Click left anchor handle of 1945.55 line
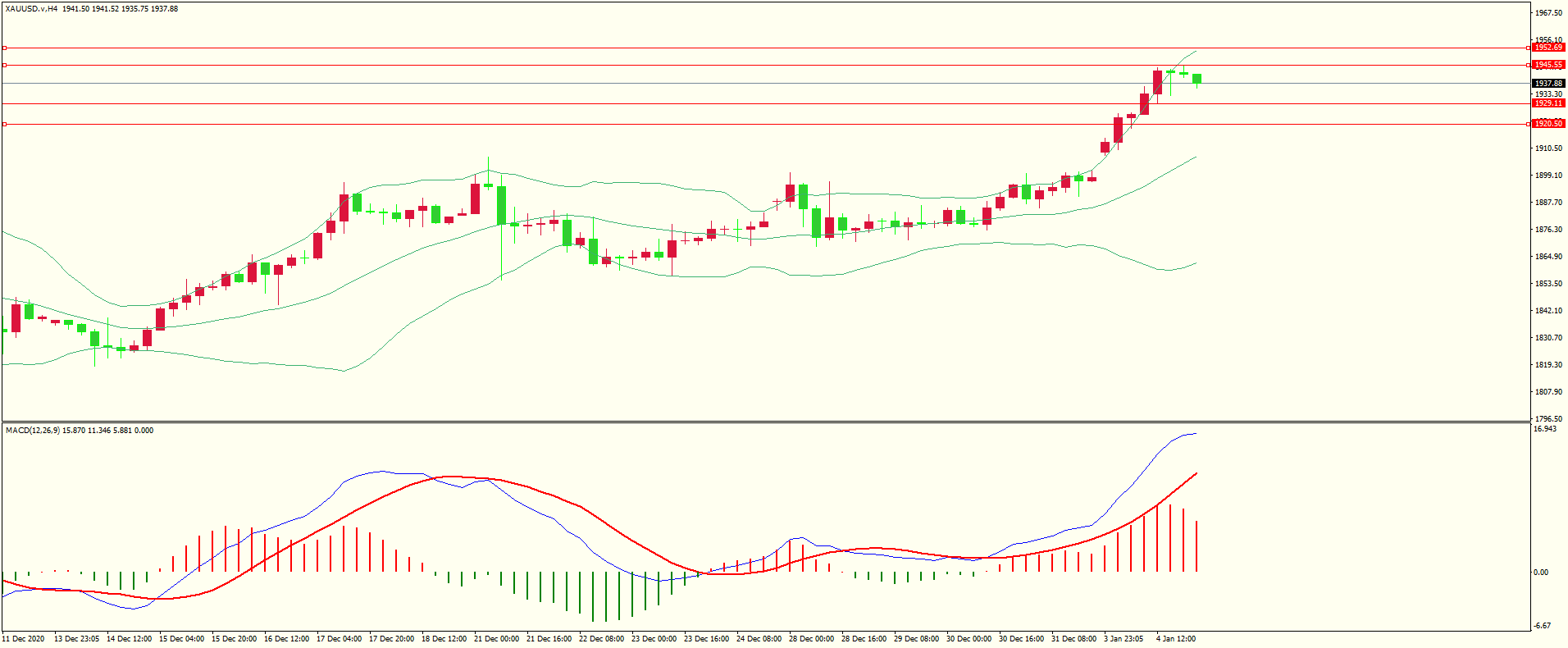The height and width of the screenshot is (648, 1568). pyautogui.click(x=4, y=65)
